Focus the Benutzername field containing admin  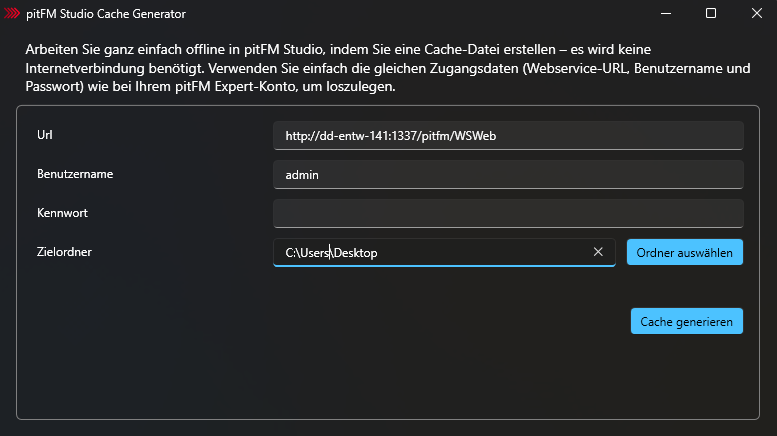(508, 174)
